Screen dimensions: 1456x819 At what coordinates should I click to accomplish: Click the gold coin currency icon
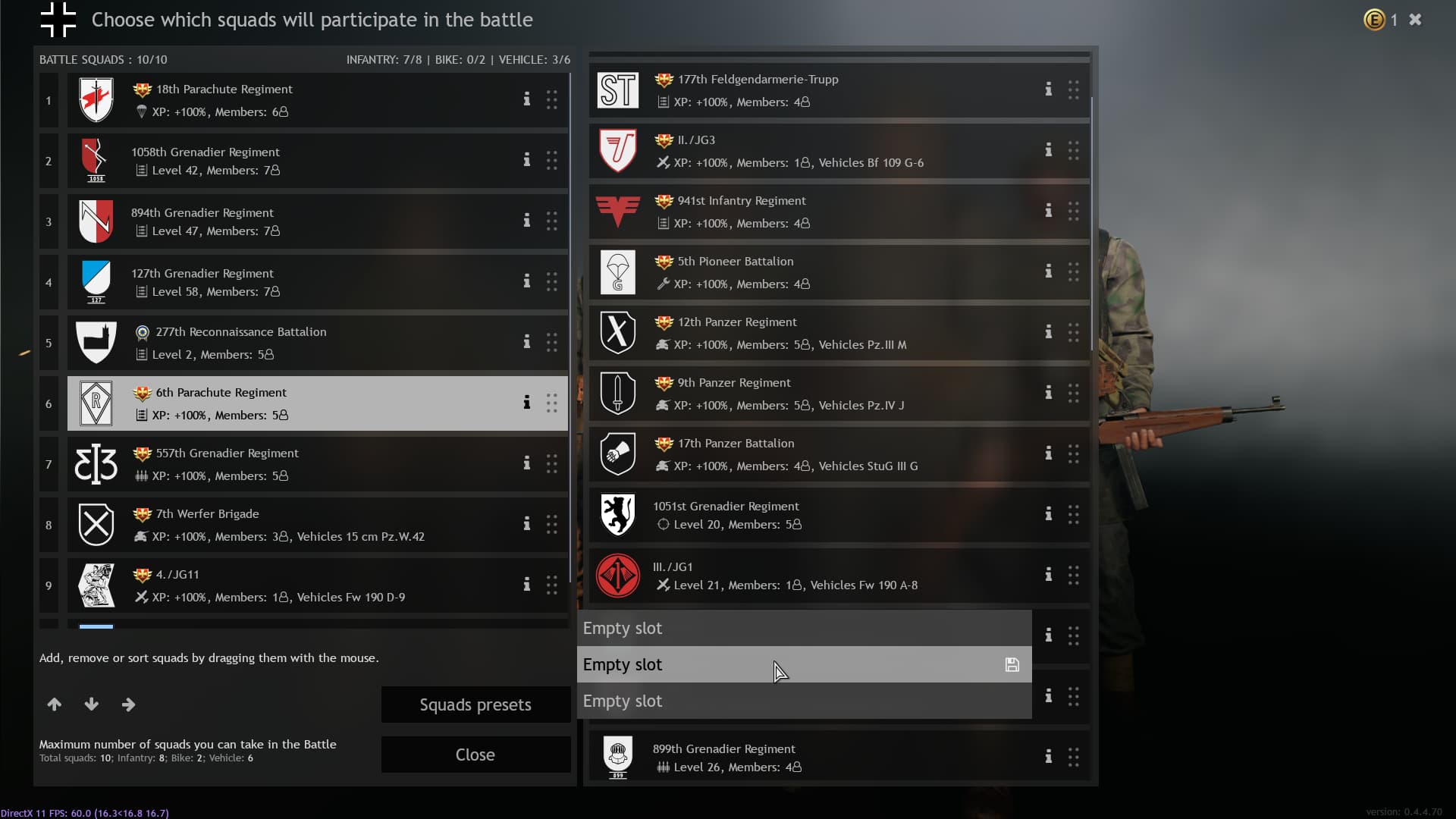(x=1374, y=20)
